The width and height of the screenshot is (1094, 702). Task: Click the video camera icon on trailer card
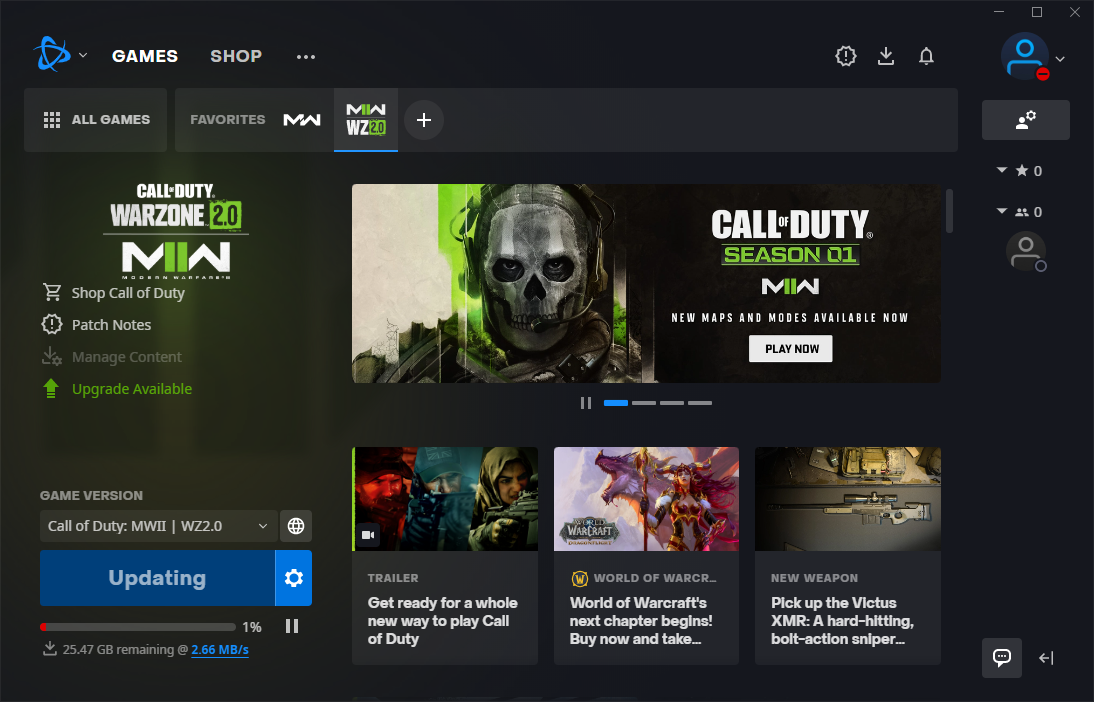(368, 535)
